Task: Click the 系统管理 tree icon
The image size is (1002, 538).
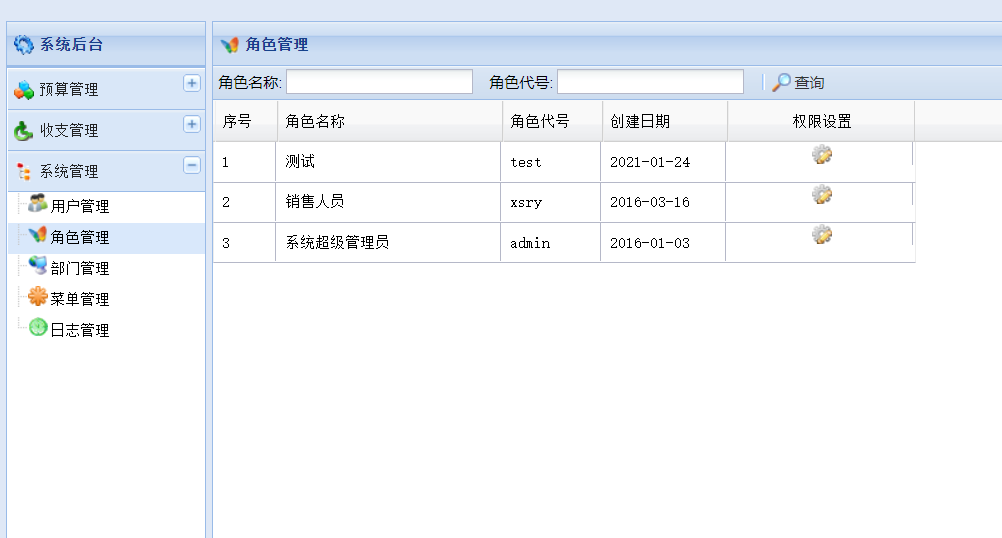Action: 24,171
